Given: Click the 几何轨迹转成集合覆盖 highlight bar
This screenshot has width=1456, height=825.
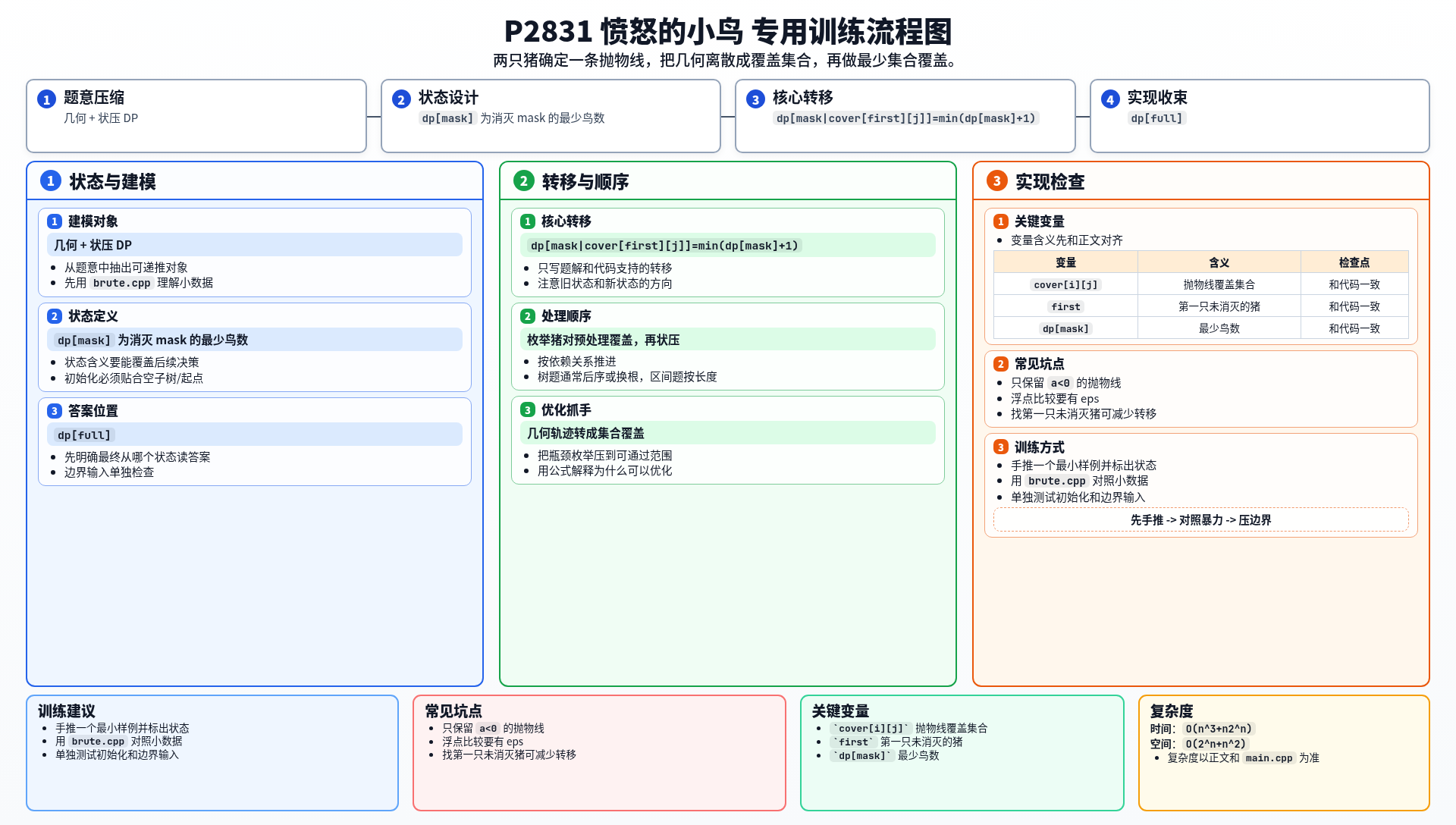Looking at the screenshot, I should click(728, 433).
